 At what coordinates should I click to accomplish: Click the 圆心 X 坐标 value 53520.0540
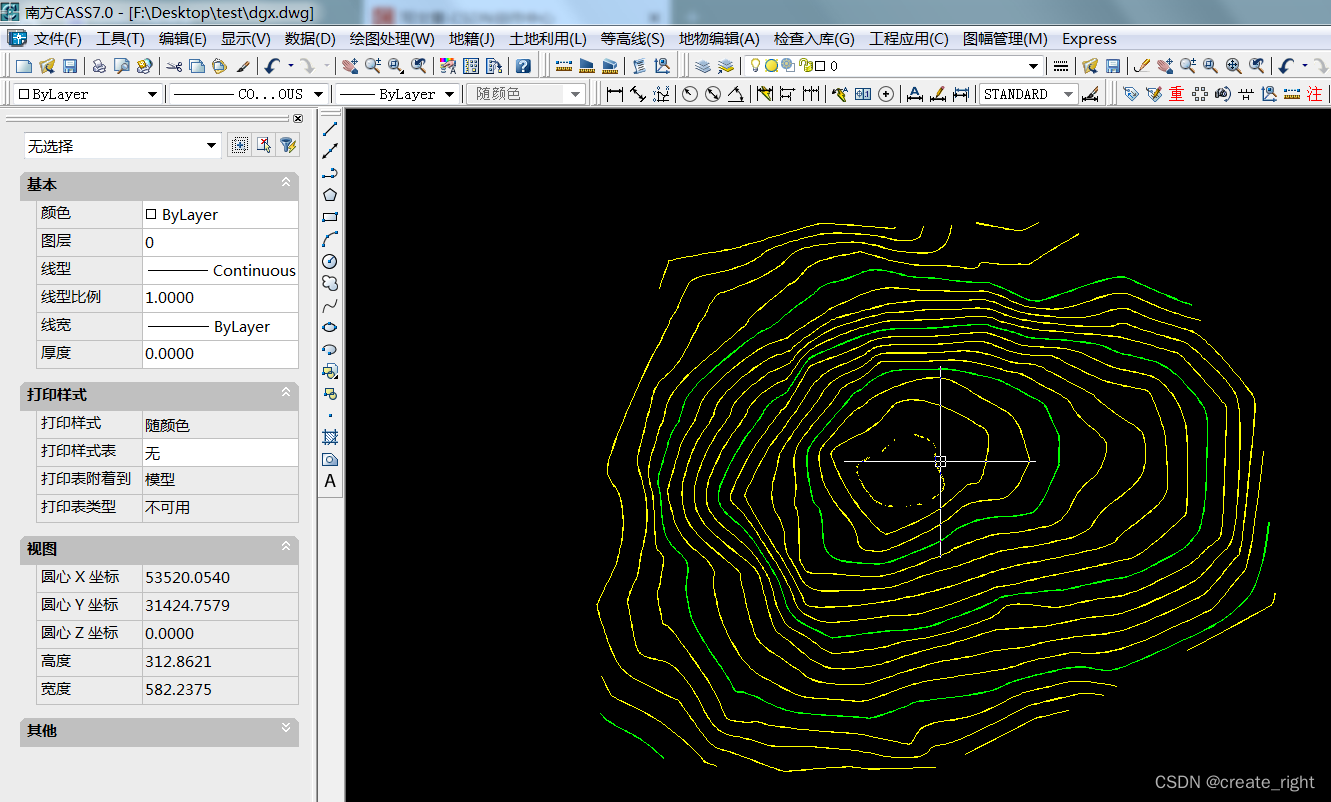click(220, 577)
